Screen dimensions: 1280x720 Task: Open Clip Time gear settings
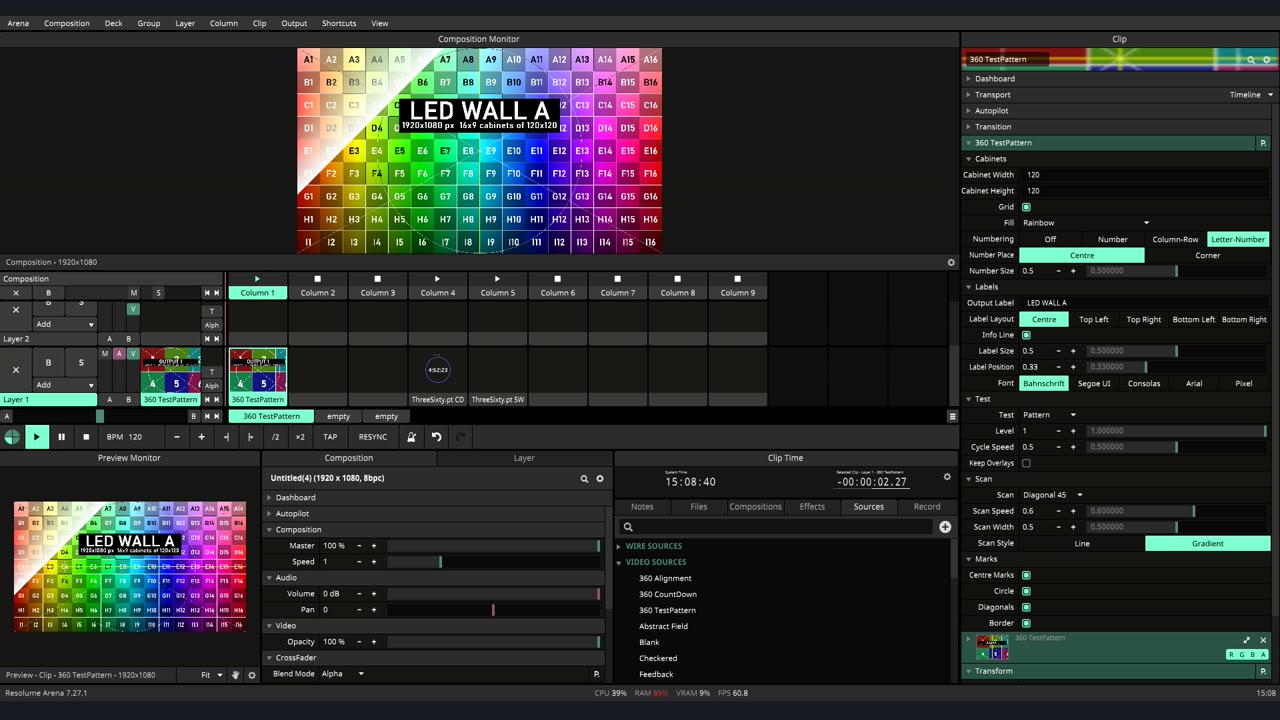pos(947,477)
